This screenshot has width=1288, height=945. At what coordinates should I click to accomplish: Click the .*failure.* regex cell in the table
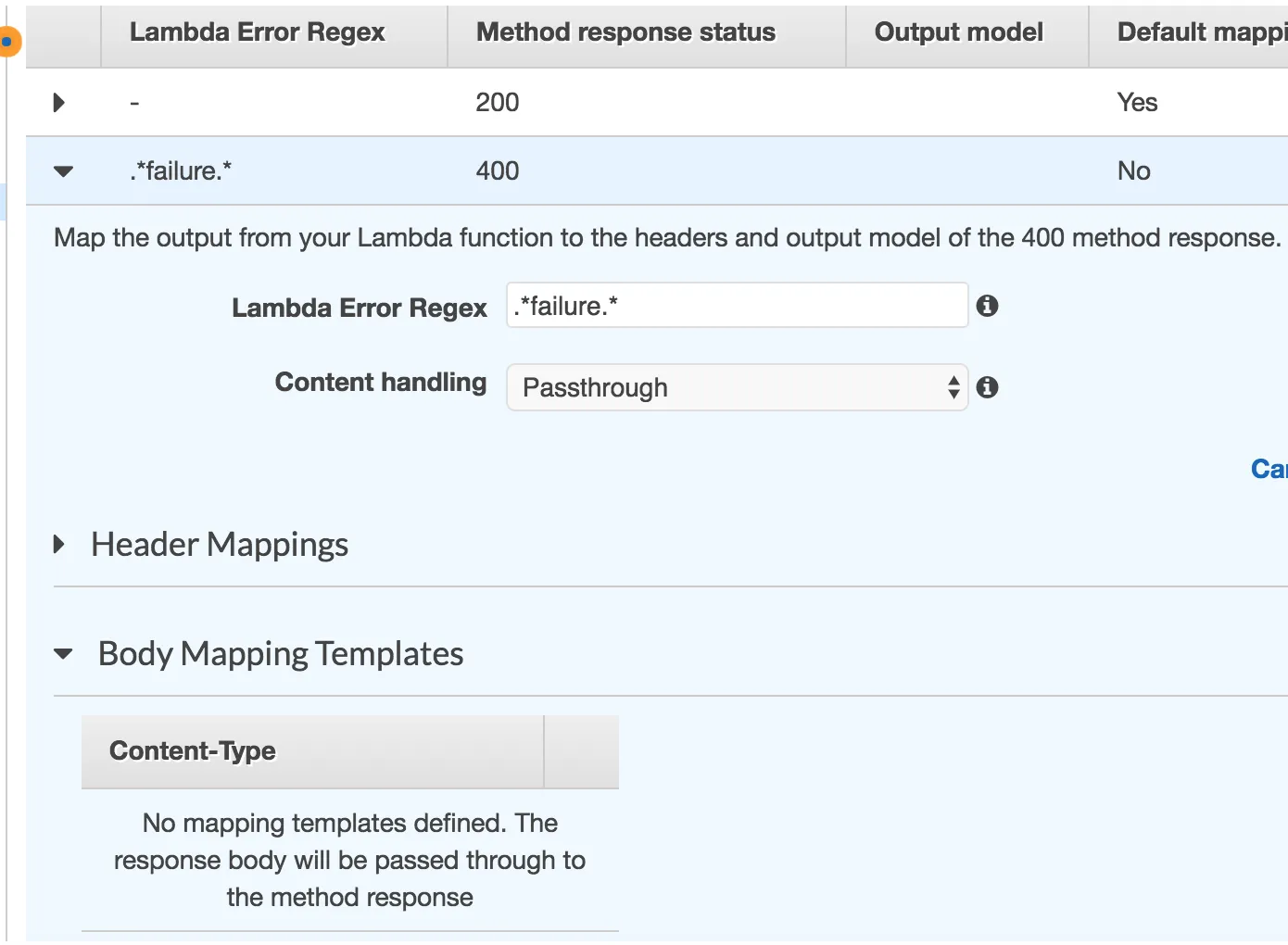tap(181, 170)
